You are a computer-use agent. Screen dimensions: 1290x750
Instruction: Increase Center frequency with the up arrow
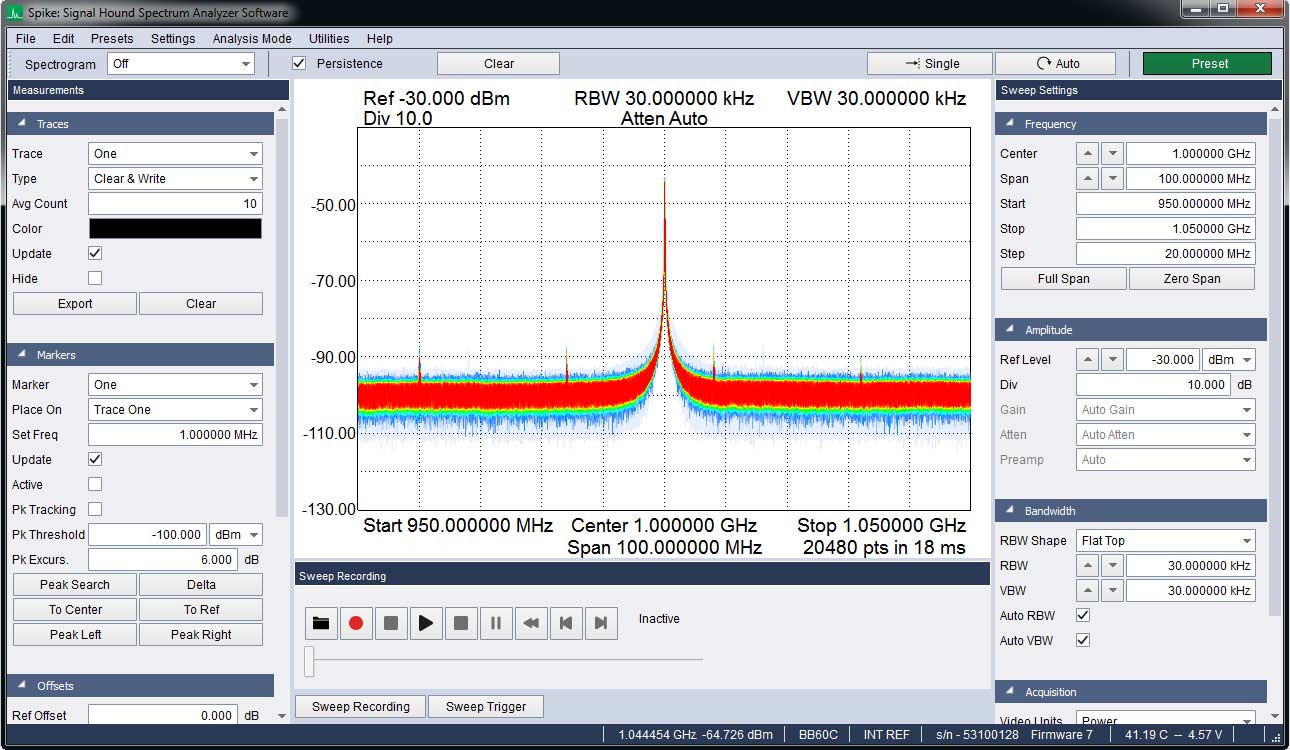click(x=1087, y=154)
